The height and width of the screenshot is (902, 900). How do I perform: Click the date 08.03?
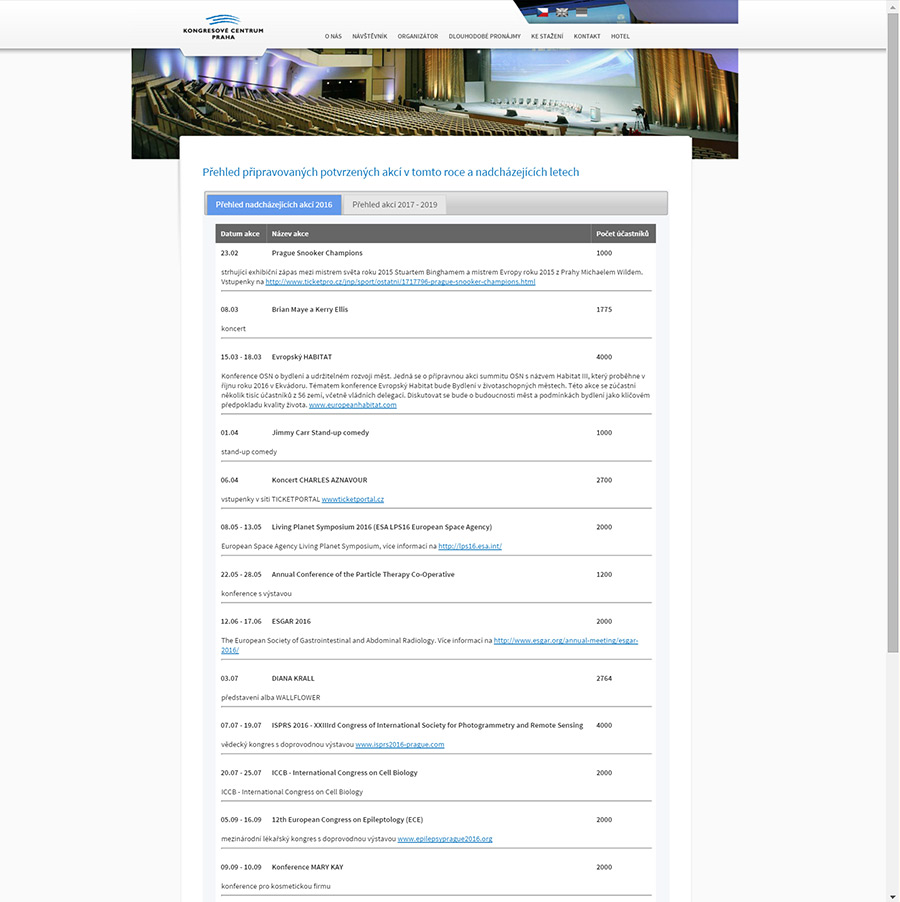click(x=229, y=309)
